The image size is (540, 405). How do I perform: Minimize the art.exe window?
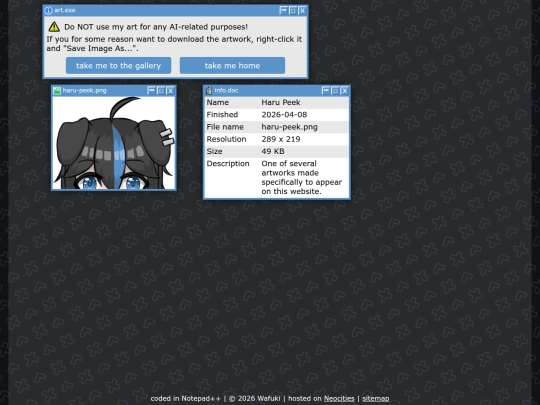point(283,10)
